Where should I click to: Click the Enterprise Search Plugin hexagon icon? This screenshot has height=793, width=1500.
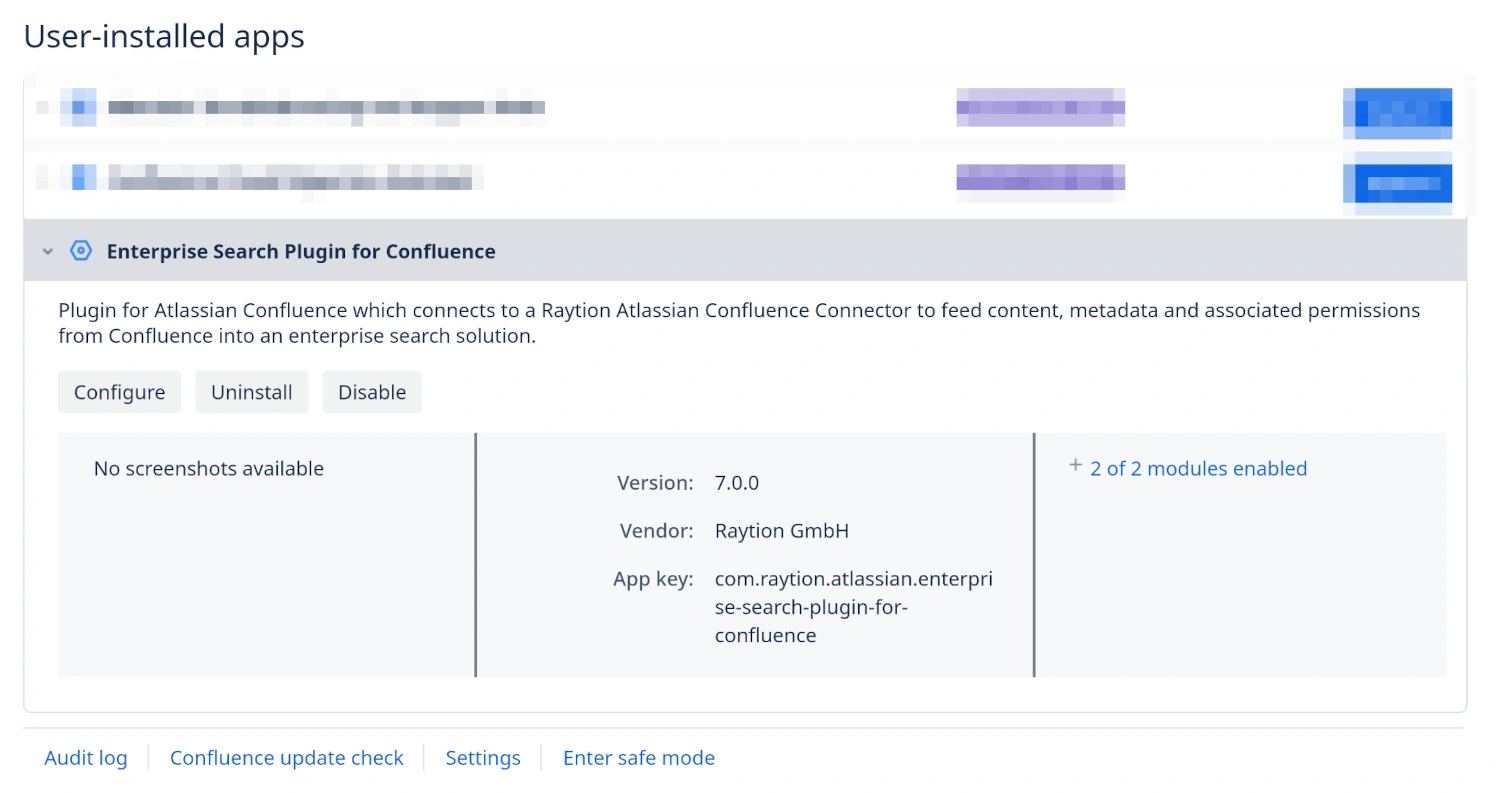coord(80,251)
